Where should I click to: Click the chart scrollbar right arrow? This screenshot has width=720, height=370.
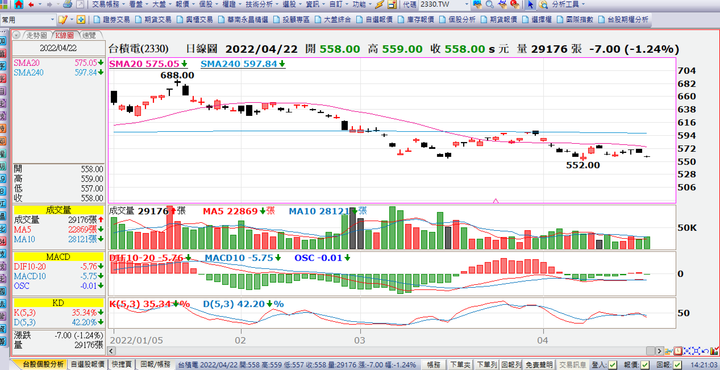coord(659,351)
